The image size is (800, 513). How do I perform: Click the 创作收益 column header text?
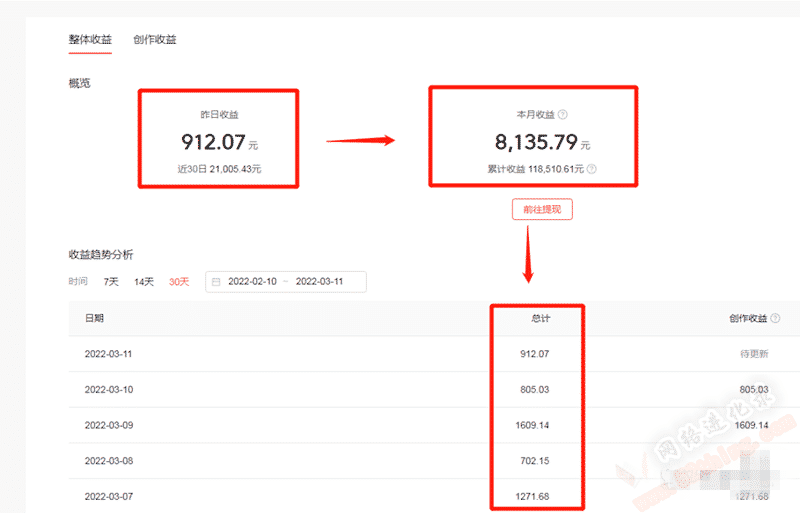[748, 319]
